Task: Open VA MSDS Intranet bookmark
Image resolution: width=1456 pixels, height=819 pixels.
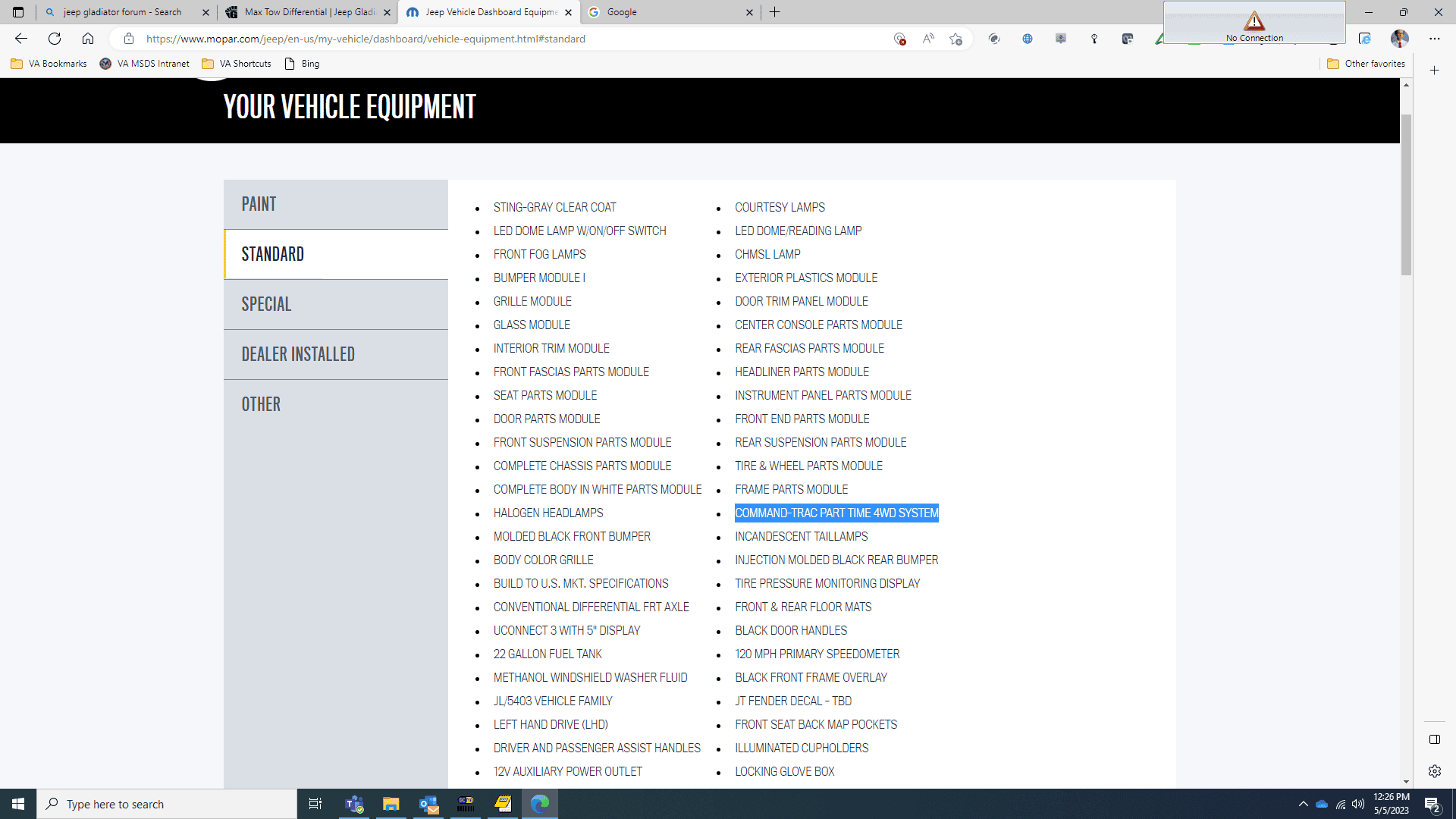Action: tap(144, 64)
